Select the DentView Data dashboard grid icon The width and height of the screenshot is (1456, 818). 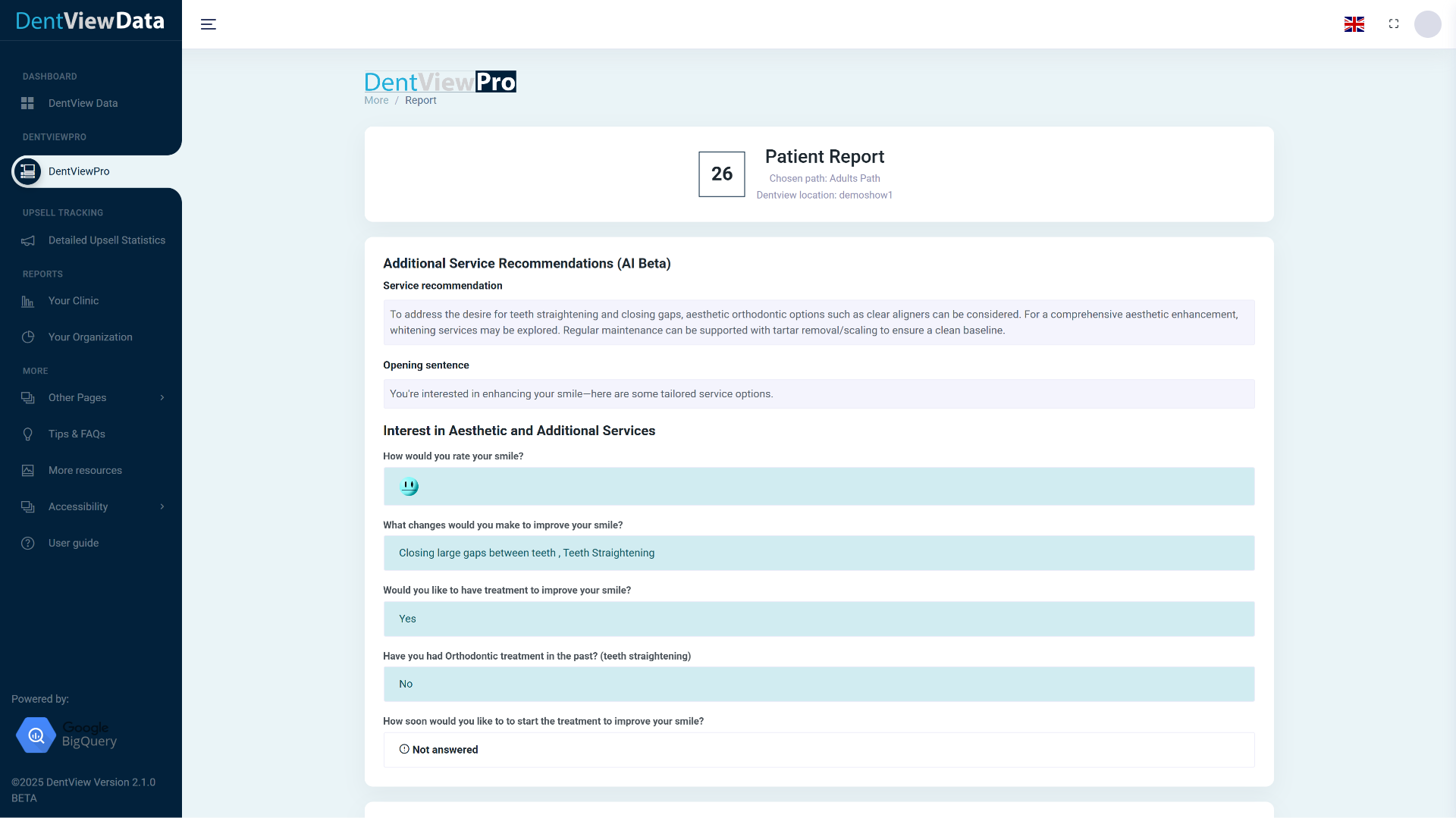point(27,103)
